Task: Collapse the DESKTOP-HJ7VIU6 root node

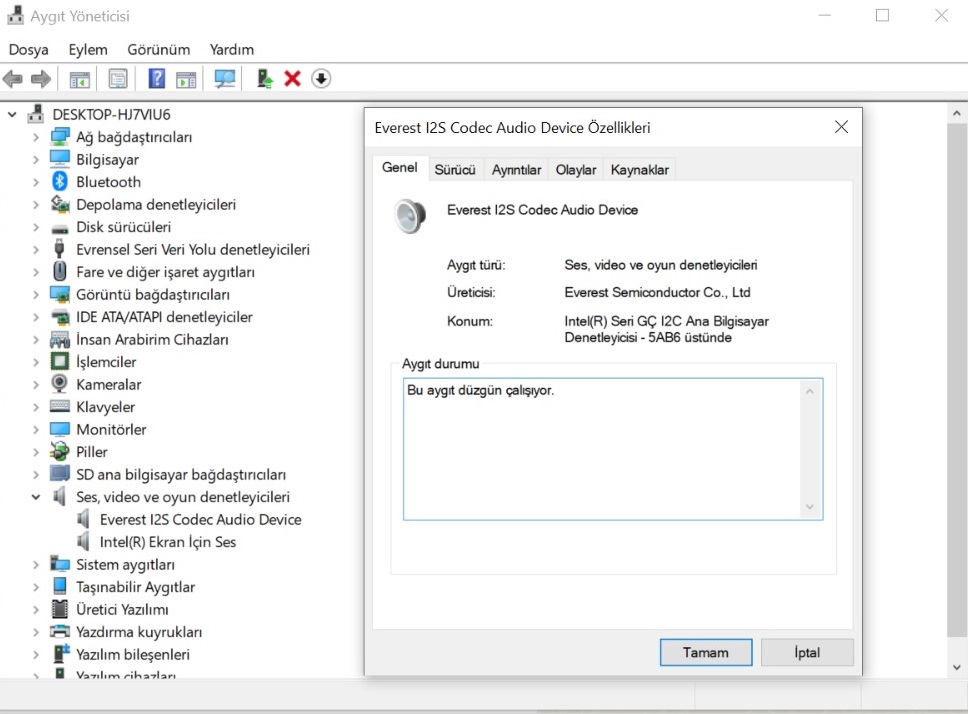Action: coord(12,114)
